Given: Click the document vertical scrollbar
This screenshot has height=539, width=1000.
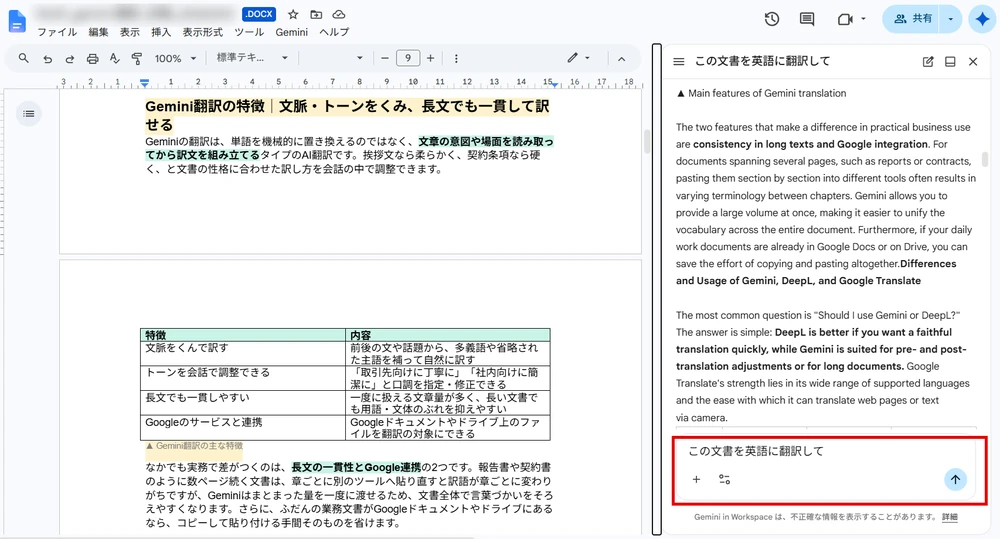Looking at the screenshot, I should [x=647, y=142].
